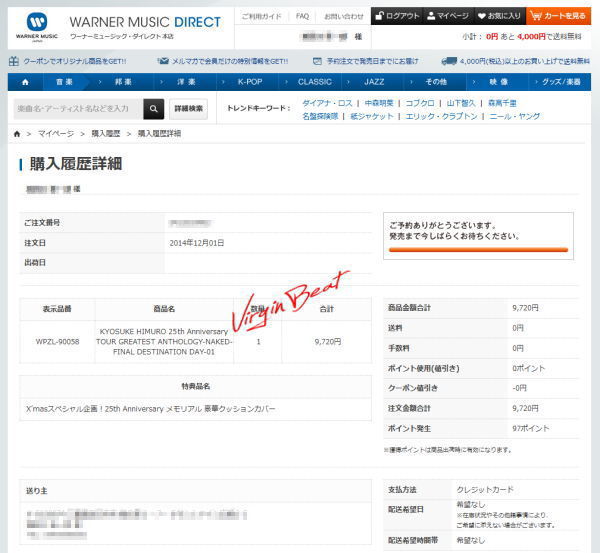
Task: Click the 詳細検索 button
Action: [x=189, y=109]
